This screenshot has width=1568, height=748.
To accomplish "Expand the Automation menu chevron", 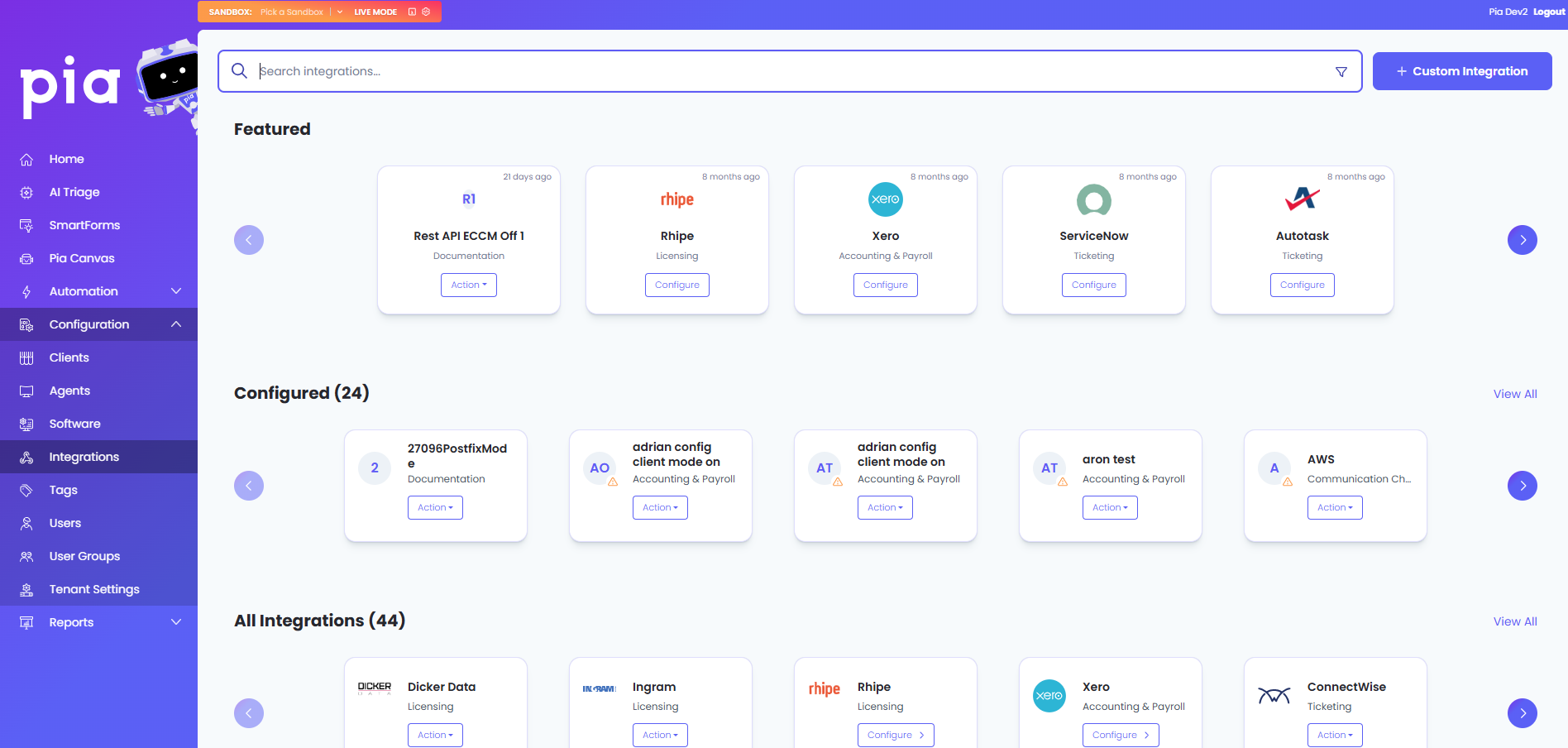I will tap(176, 291).
